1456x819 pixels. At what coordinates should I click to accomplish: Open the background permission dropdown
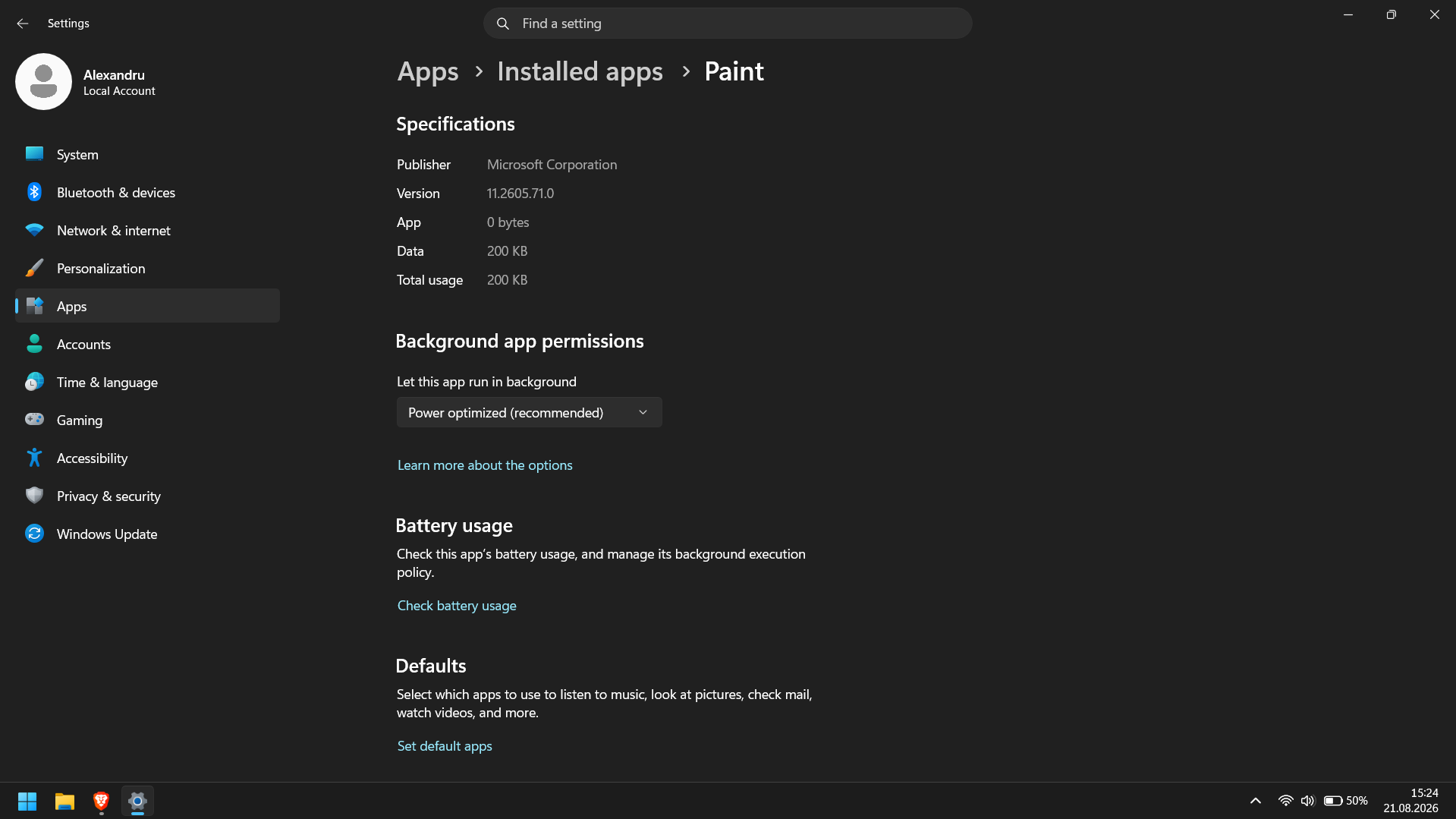pyautogui.click(x=529, y=412)
